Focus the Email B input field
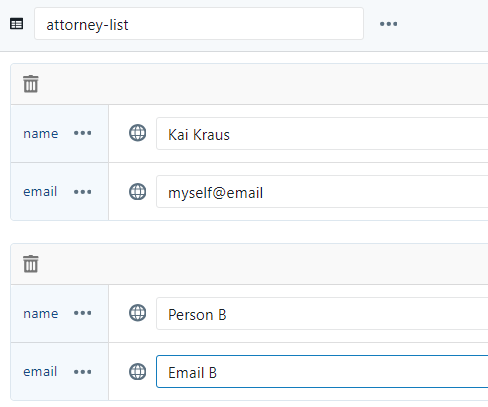The width and height of the screenshot is (488, 407). [322, 372]
